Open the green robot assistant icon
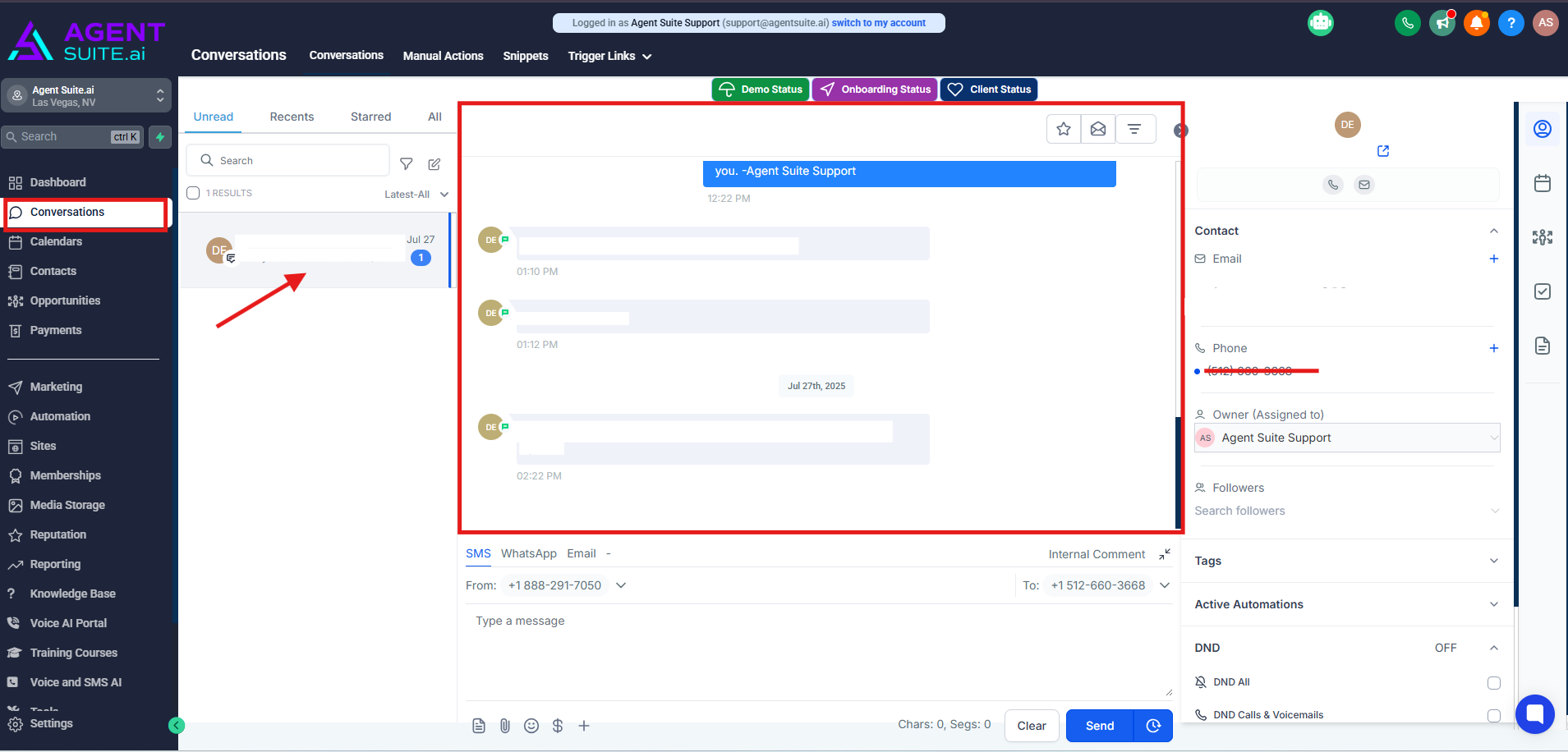This screenshot has height=752, width=1568. [x=1321, y=23]
